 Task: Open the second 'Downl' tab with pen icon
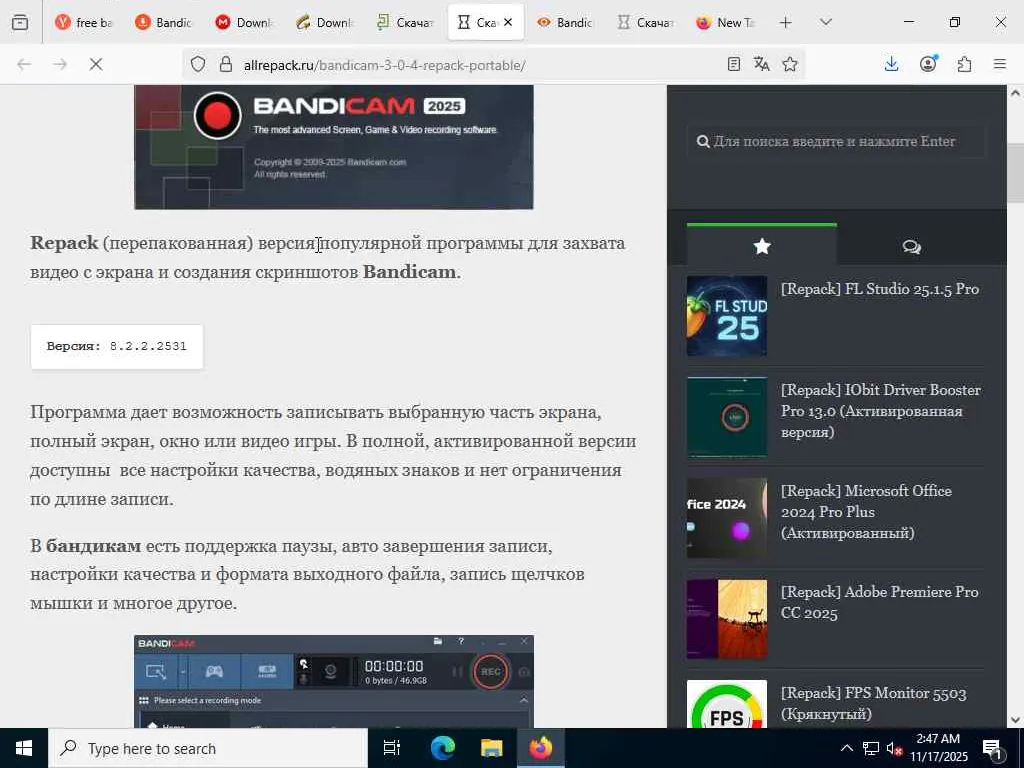point(324,22)
